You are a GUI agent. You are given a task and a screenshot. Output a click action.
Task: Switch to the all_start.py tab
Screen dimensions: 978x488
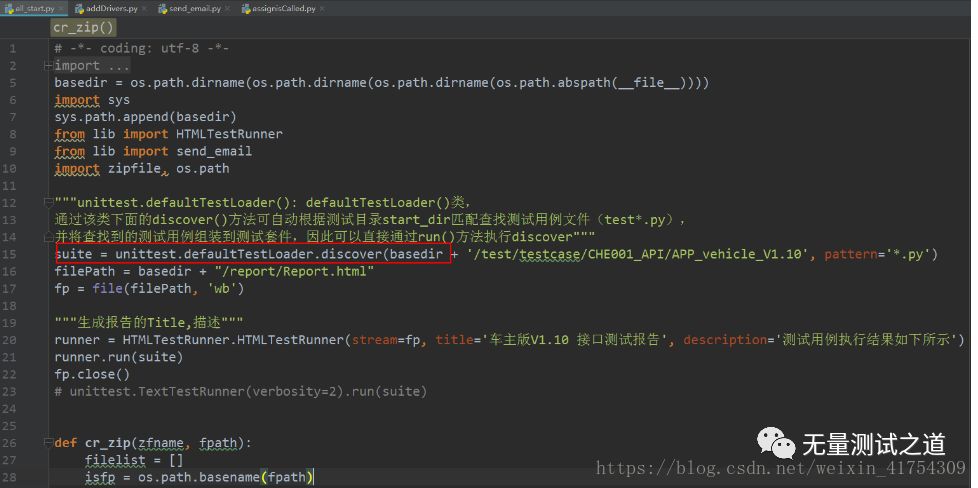[35, 9]
